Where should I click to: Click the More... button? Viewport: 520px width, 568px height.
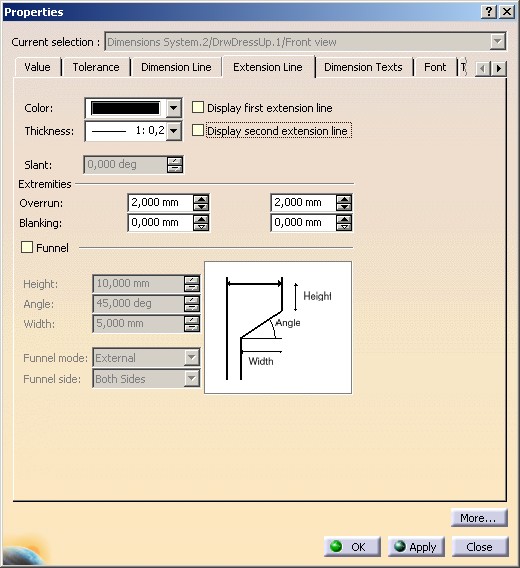tap(479, 518)
